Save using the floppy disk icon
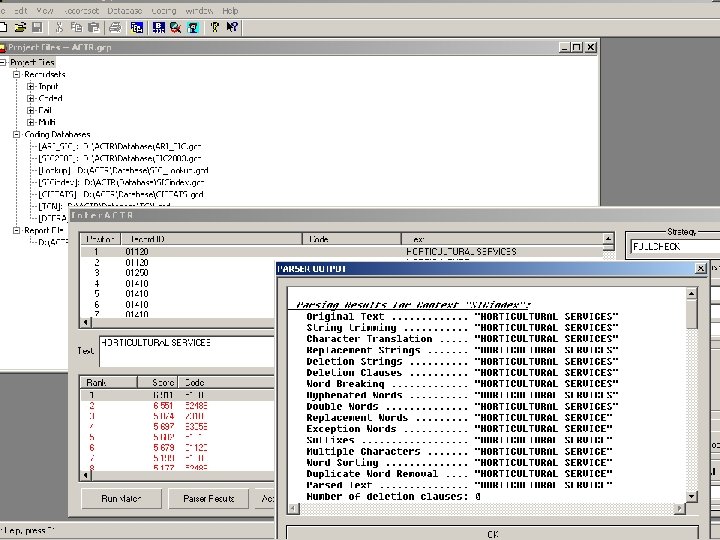Image resolution: width=720 pixels, height=540 pixels. pos(37,28)
